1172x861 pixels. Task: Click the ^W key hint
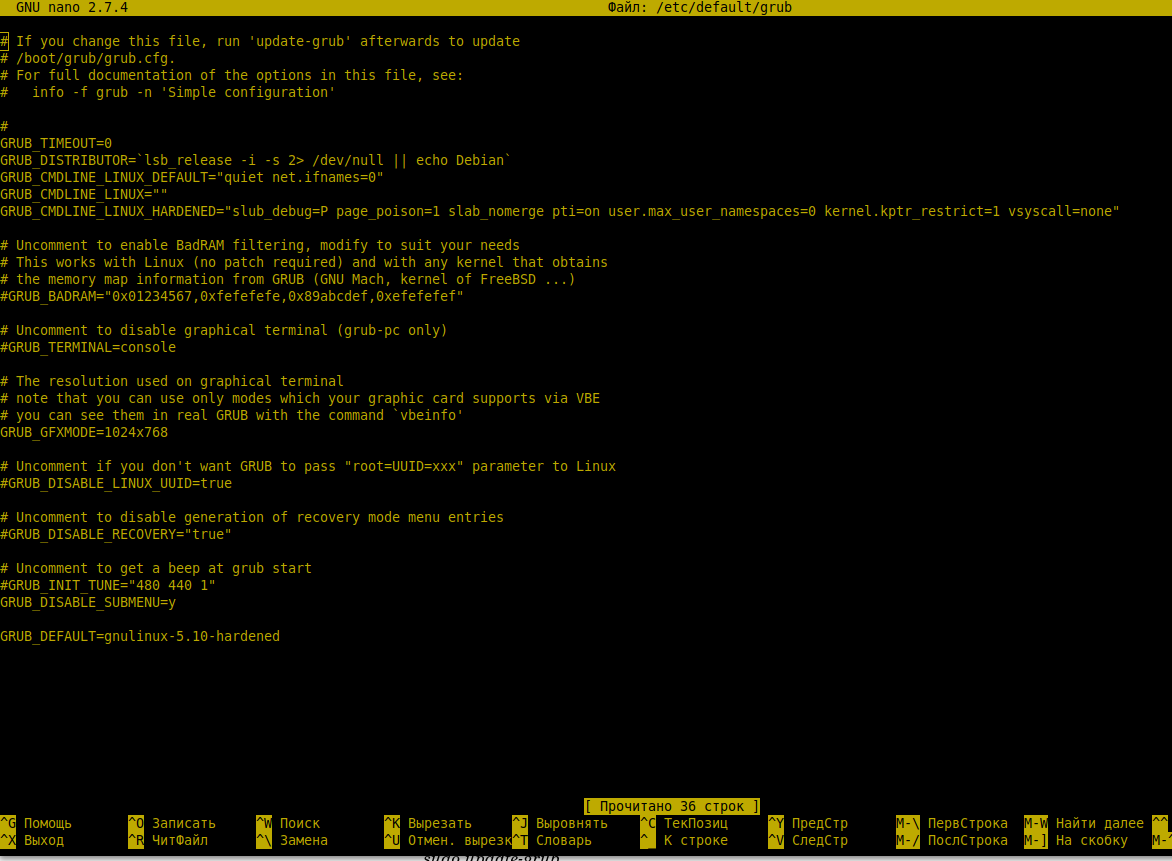click(x=264, y=823)
